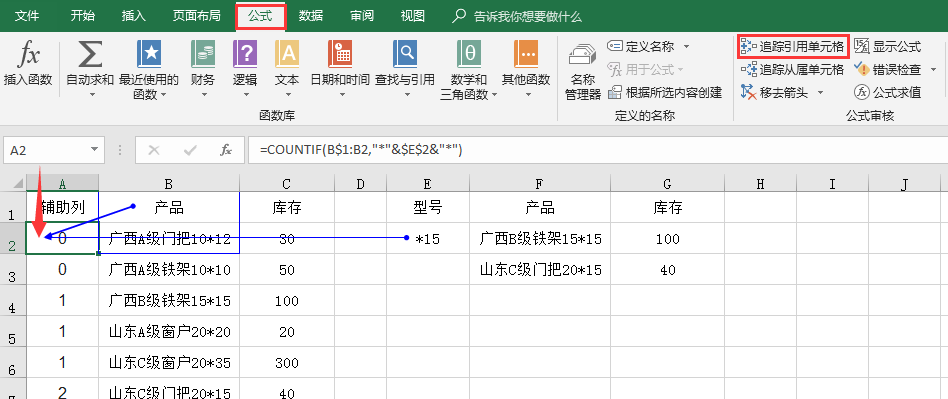Click the confirm checkmark in formula bar
The height and width of the screenshot is (399, 948).
click(190, 150)
